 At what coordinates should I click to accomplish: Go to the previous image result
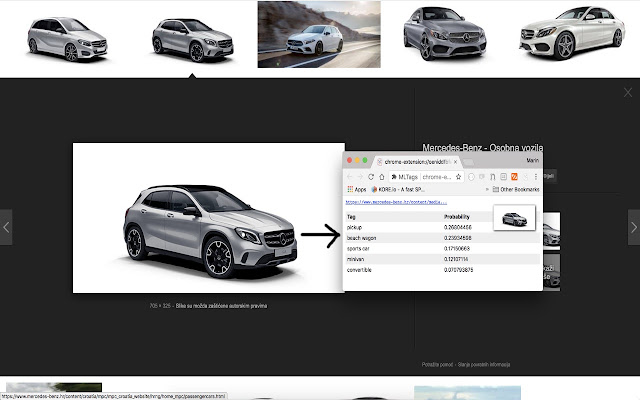(x=6, y=227)
